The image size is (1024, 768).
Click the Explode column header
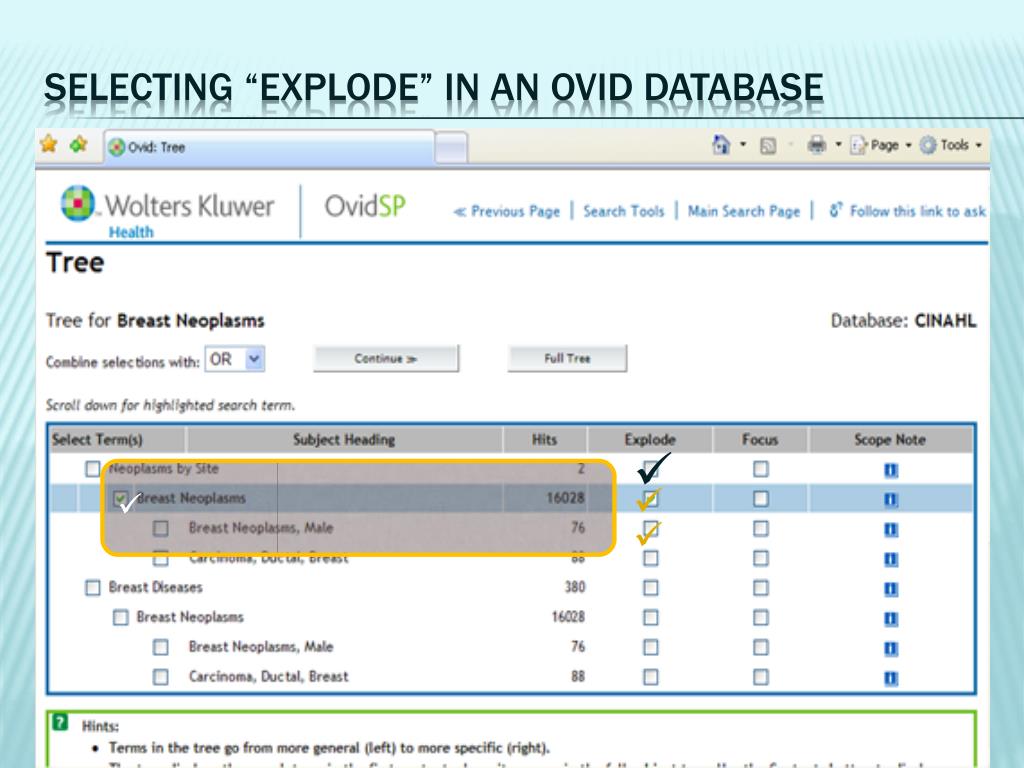click(650, 440)
